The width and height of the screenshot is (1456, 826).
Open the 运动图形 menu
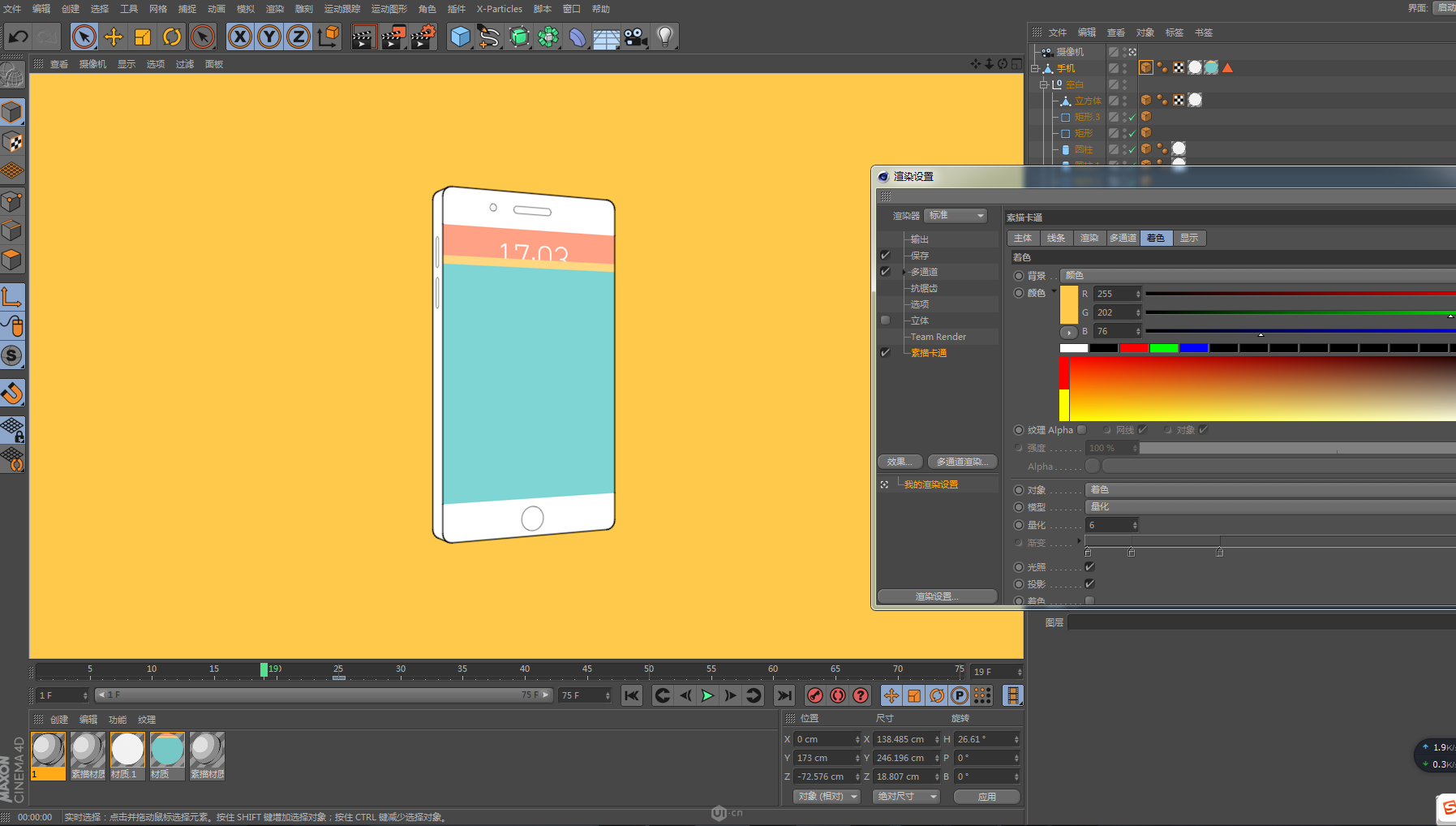point(389,9)
